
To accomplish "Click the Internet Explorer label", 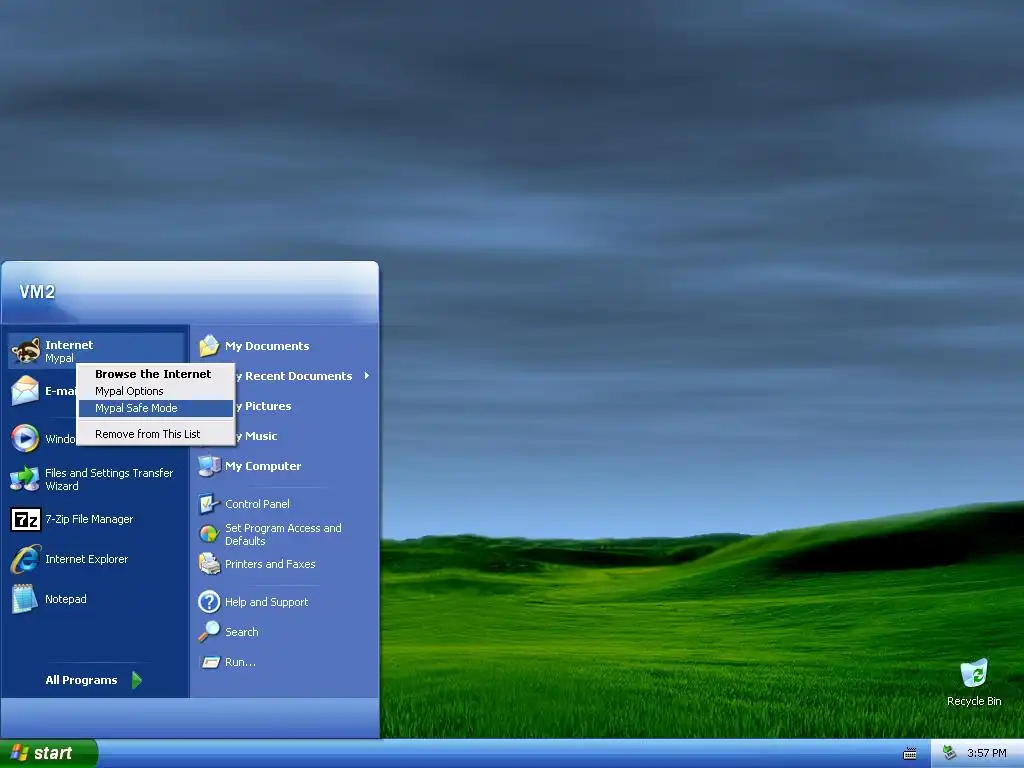I will 86,559.
